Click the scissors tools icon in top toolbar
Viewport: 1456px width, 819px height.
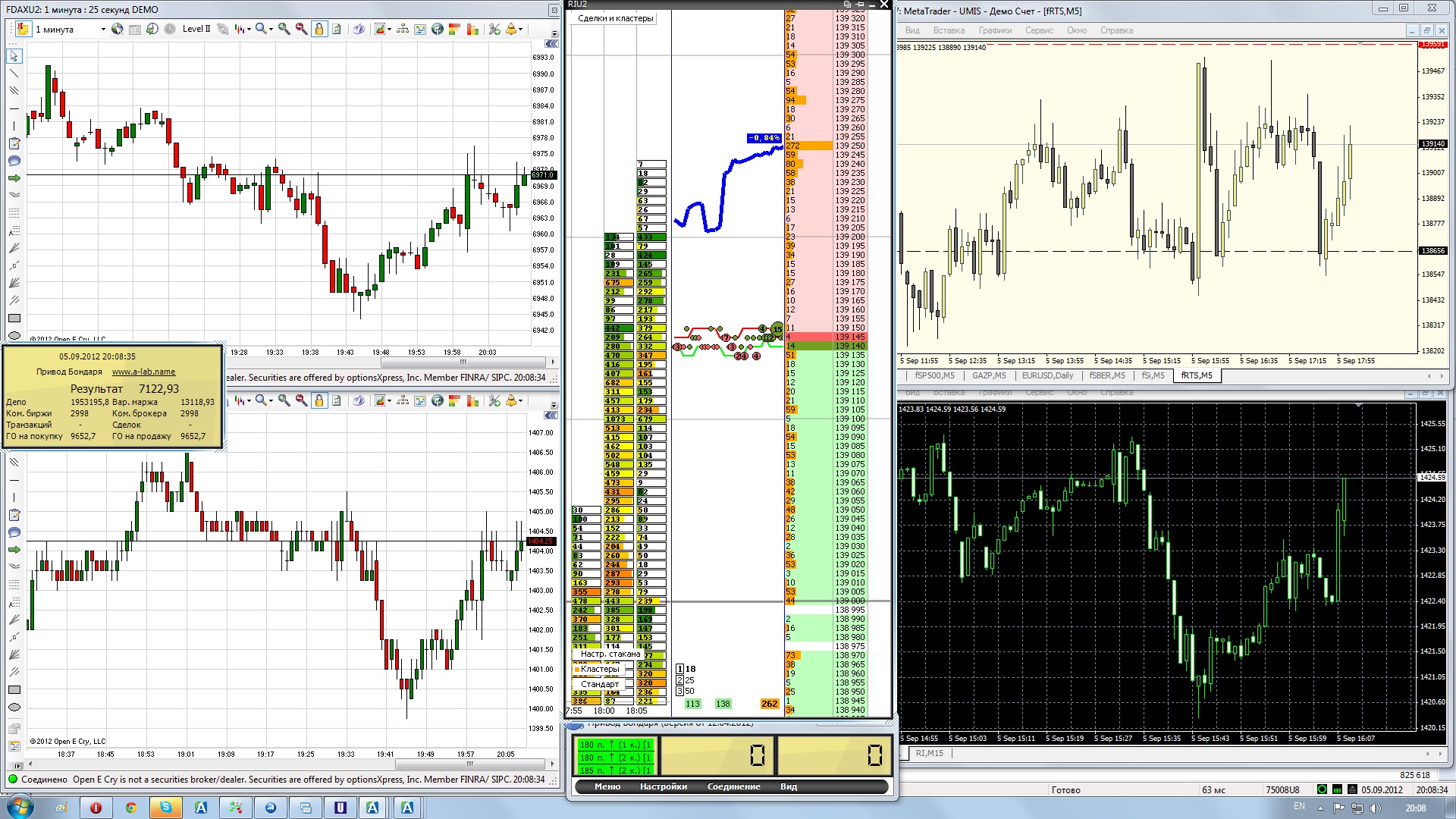click(494, 29)
